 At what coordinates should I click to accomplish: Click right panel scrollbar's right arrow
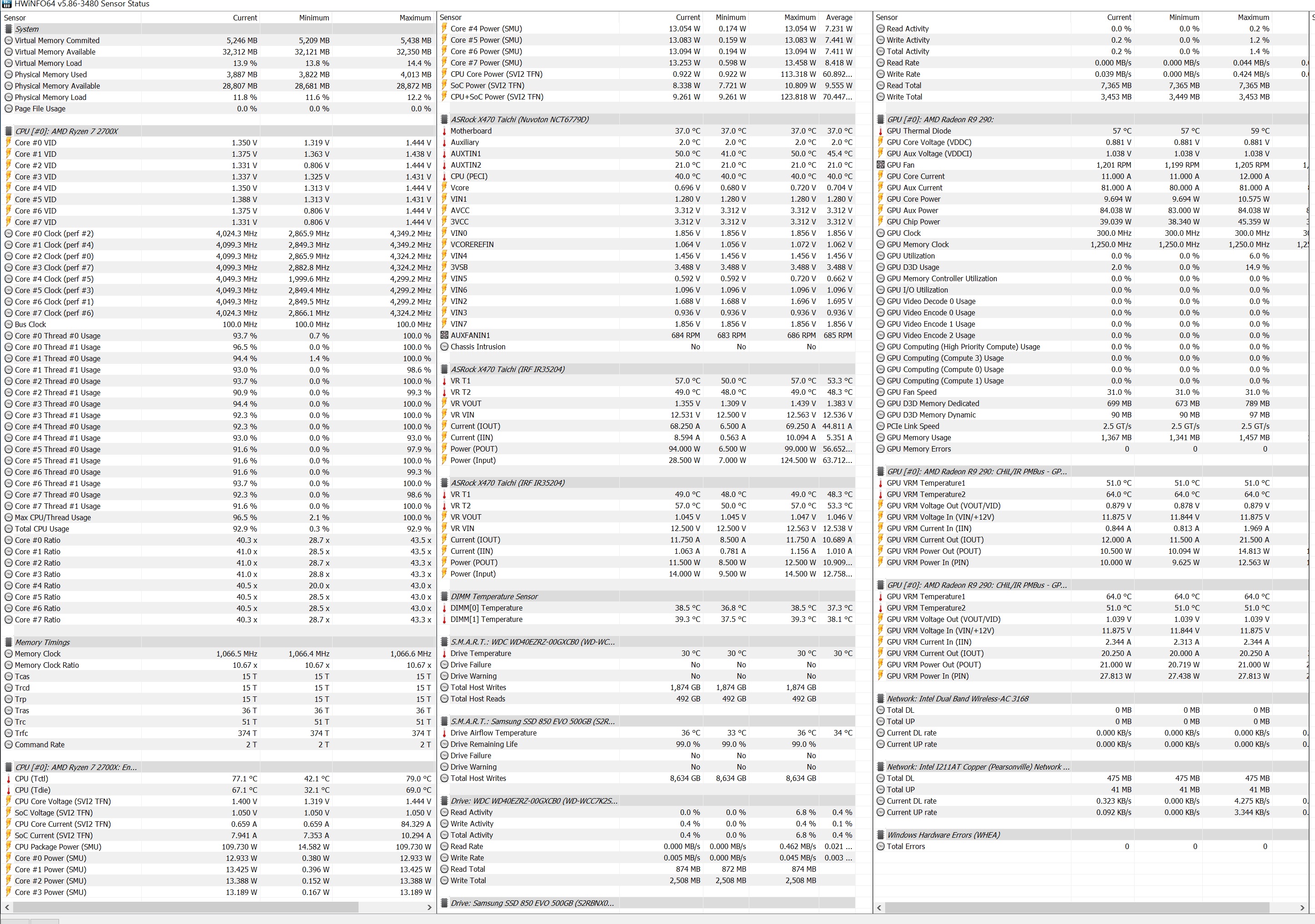[x=1302, y=907]
